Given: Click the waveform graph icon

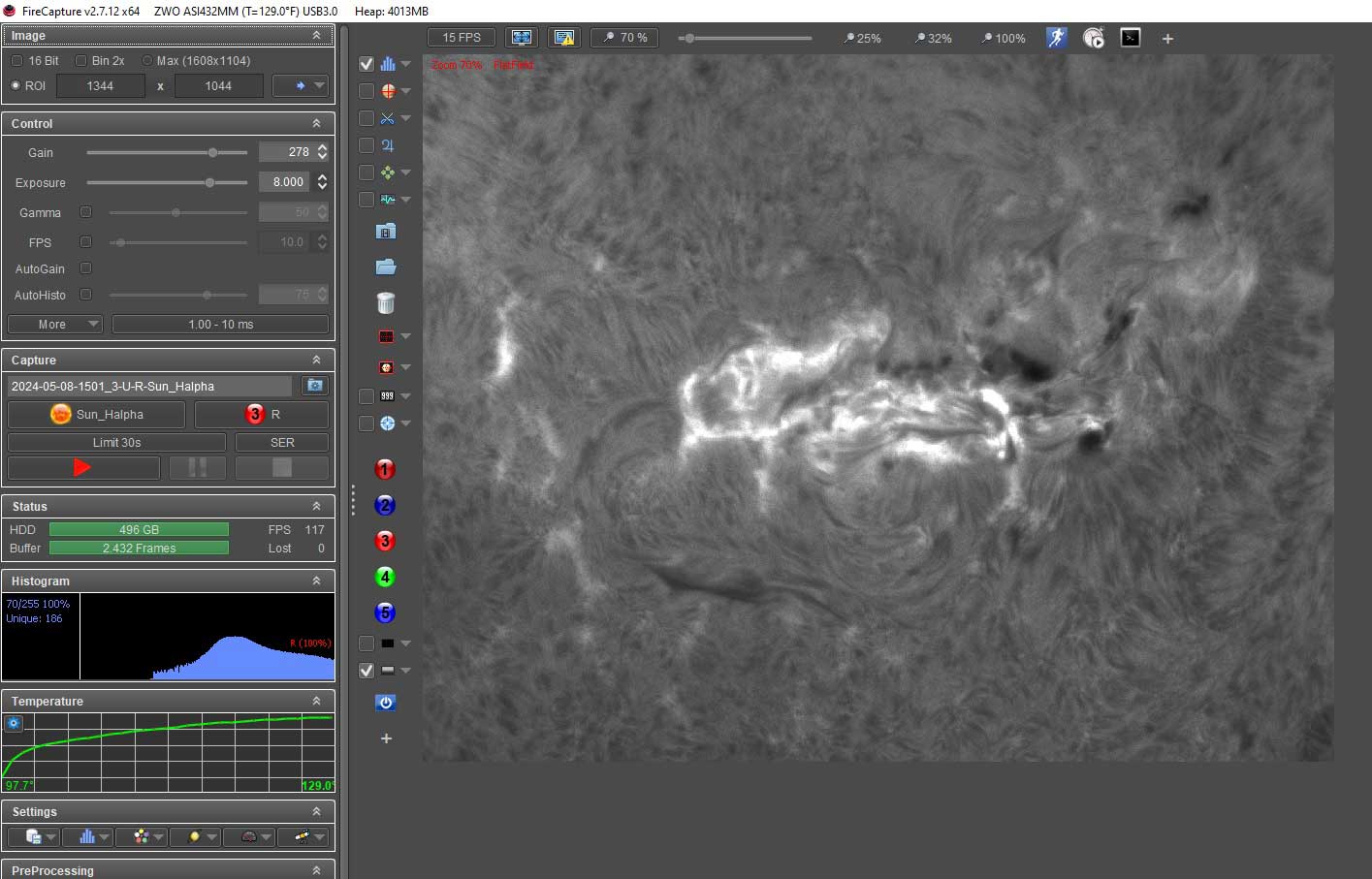Looking at the screenshot, I should [388, 200].
